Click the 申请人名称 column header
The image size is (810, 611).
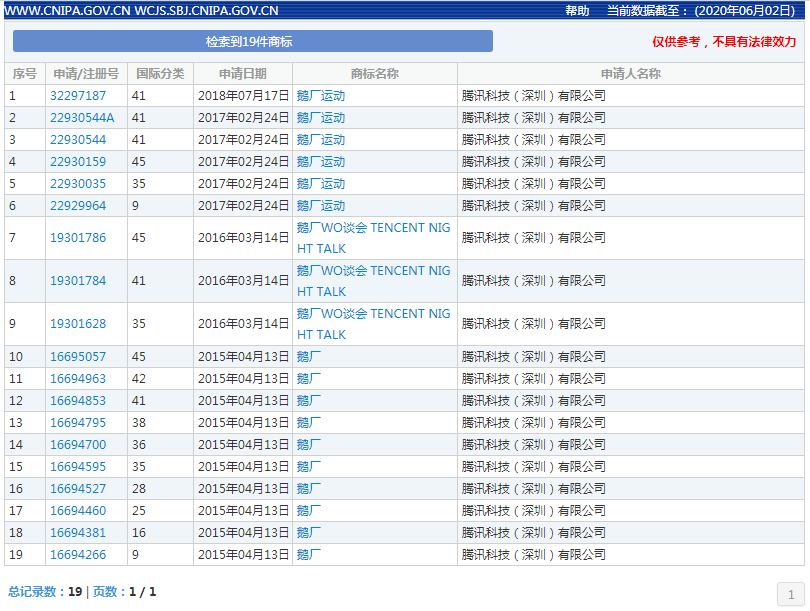630,74
